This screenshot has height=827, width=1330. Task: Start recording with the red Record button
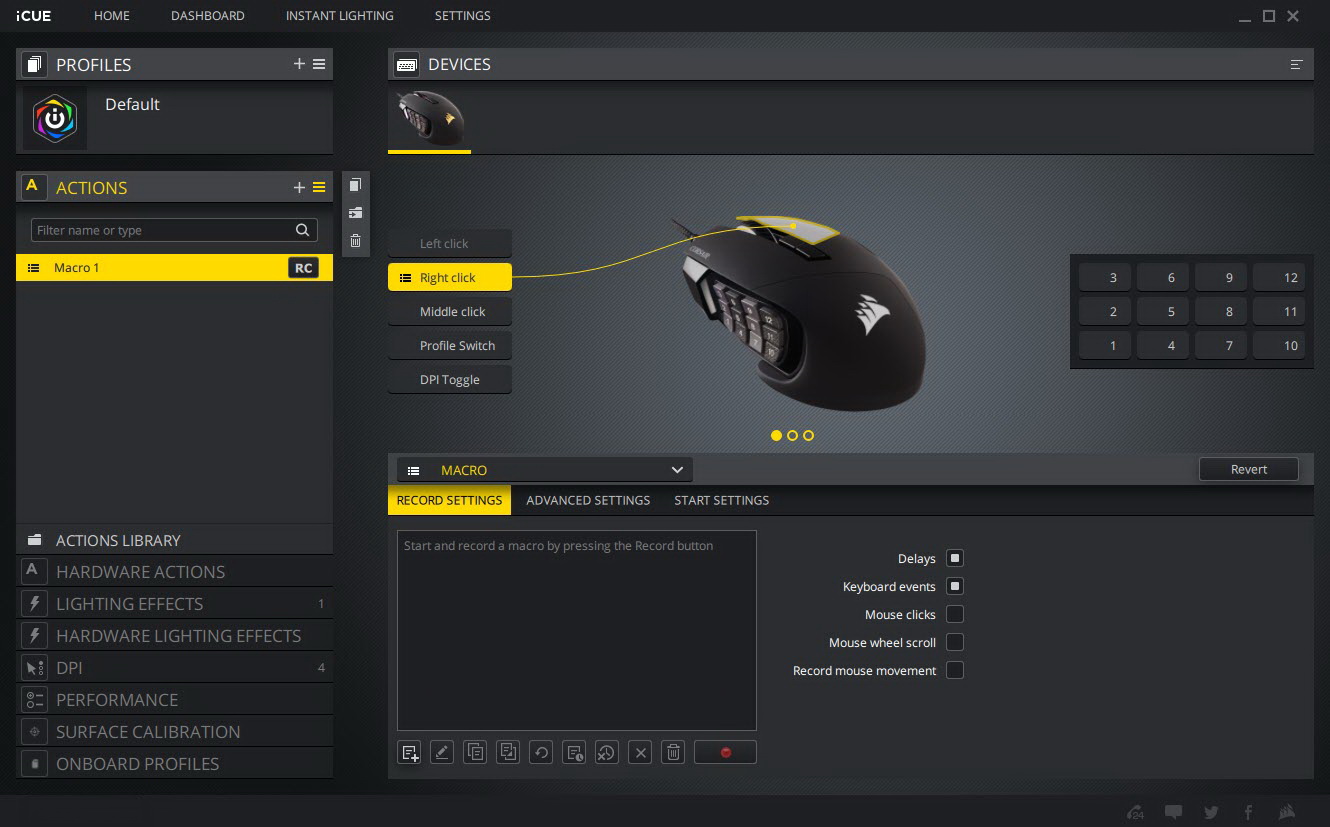[x=725, y=752]
